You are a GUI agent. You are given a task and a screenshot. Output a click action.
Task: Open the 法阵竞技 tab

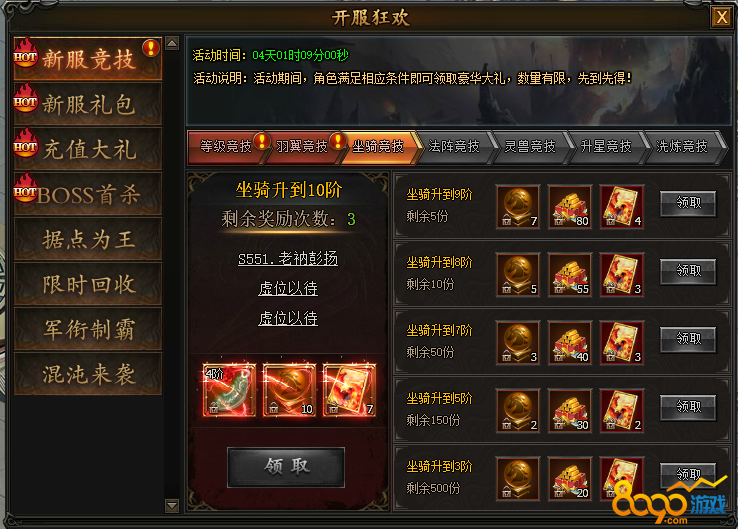[x=454, y=147]
